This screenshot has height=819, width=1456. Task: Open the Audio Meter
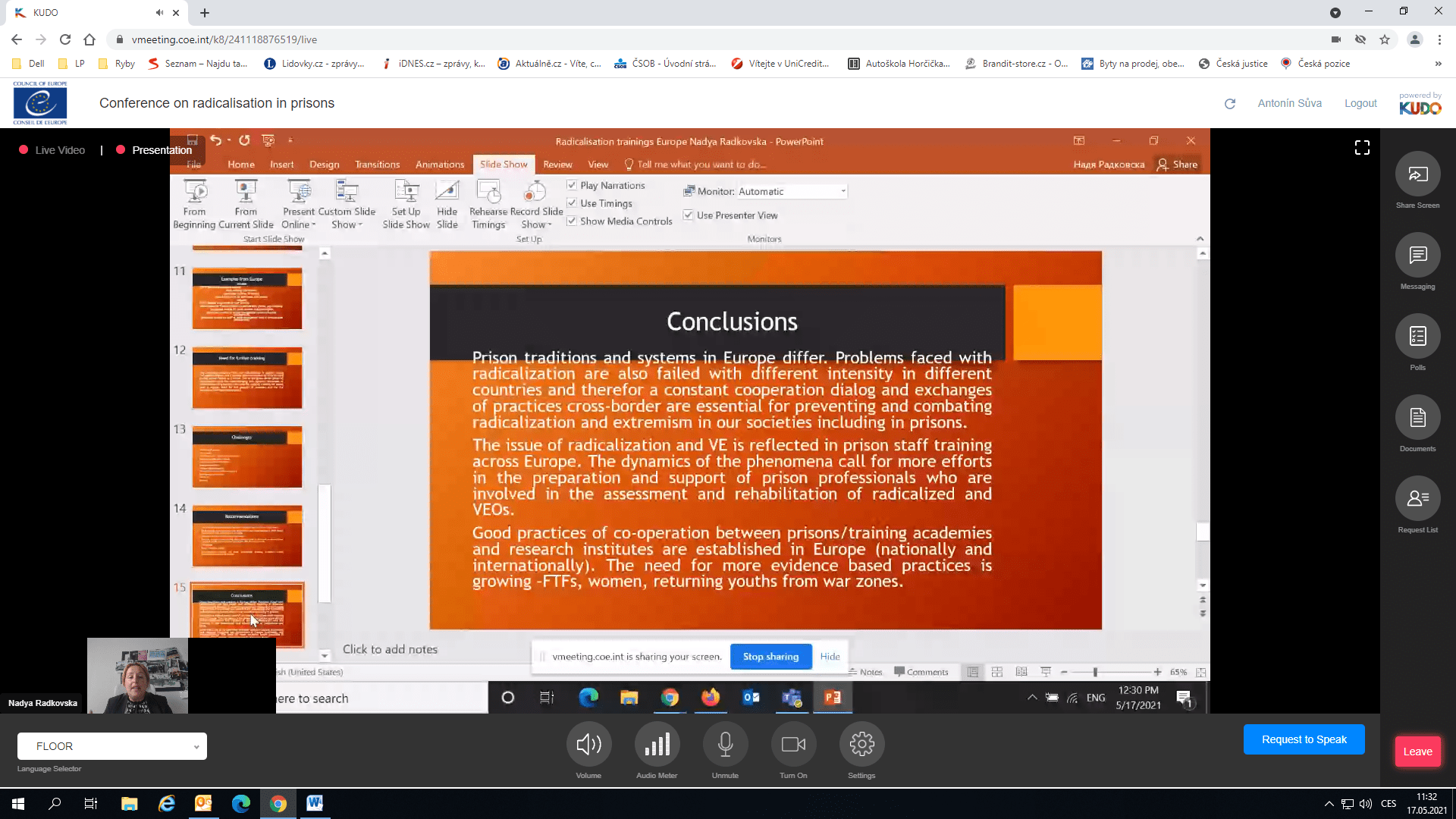click(x=657, y=745)
